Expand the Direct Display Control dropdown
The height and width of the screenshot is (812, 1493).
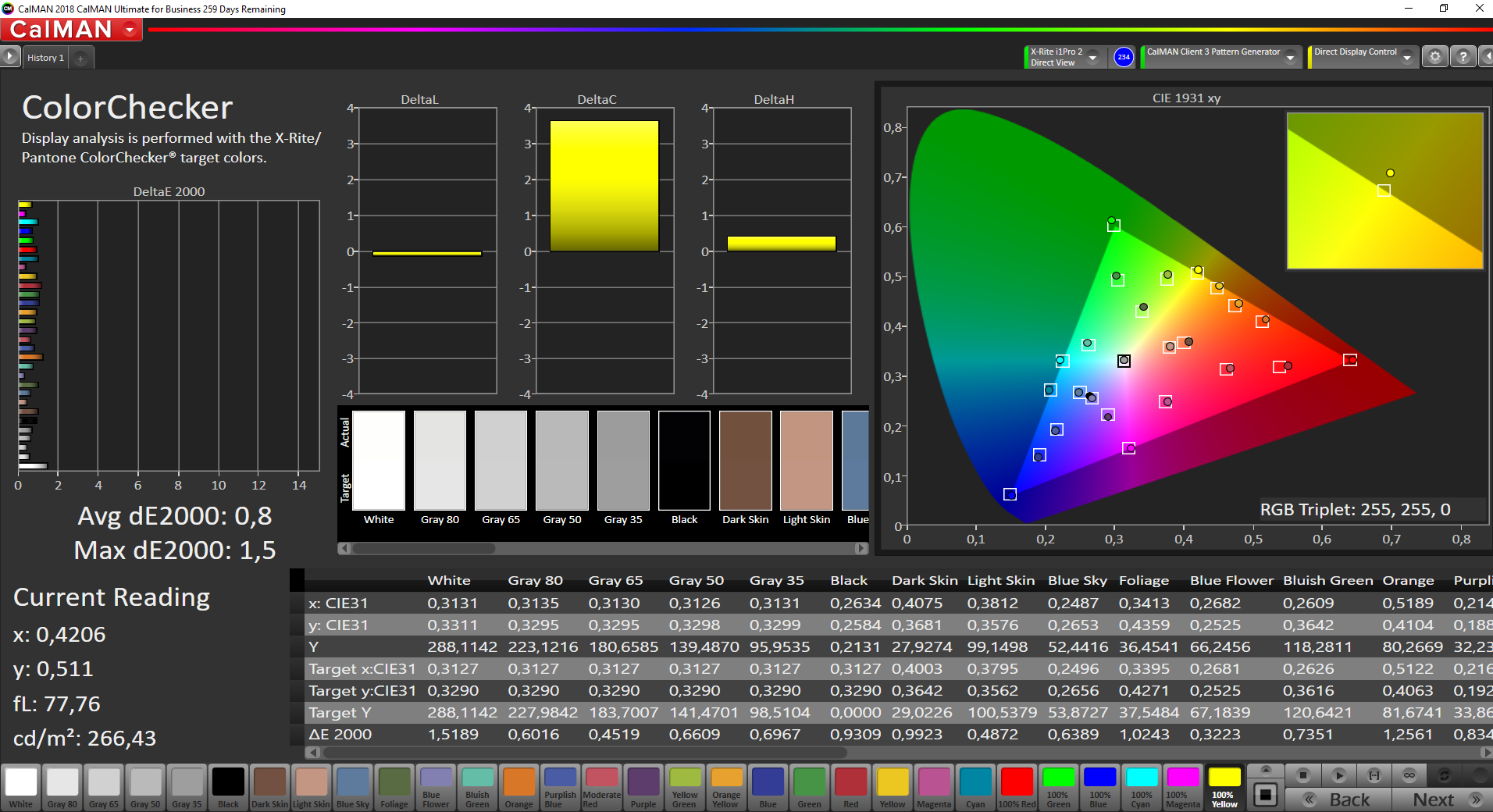1406,57
